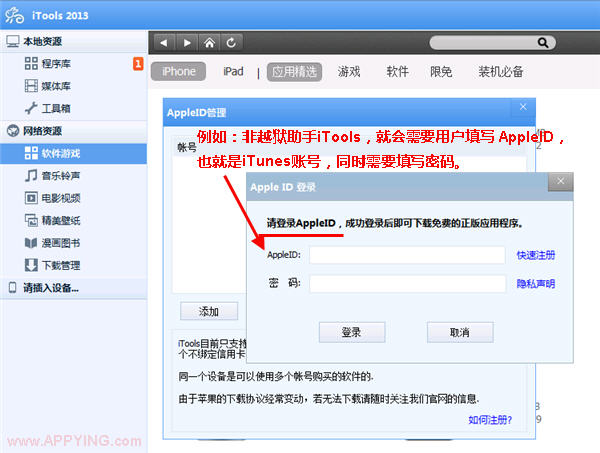This screenshot has height=453, width=600.
Task: Focus the 密码 password field
Action: pos(407,284)
